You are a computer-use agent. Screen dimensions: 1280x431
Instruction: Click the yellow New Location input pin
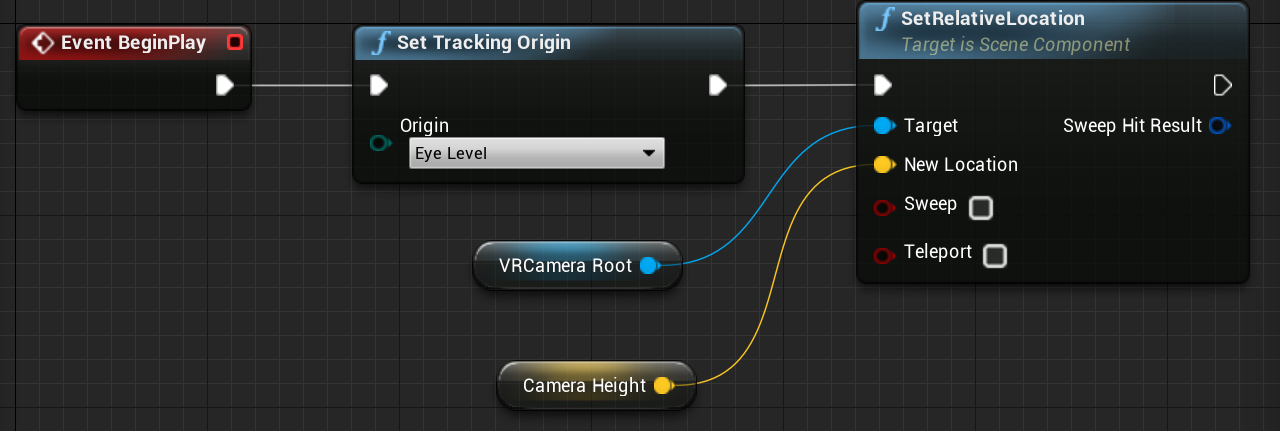coord(883,165)
